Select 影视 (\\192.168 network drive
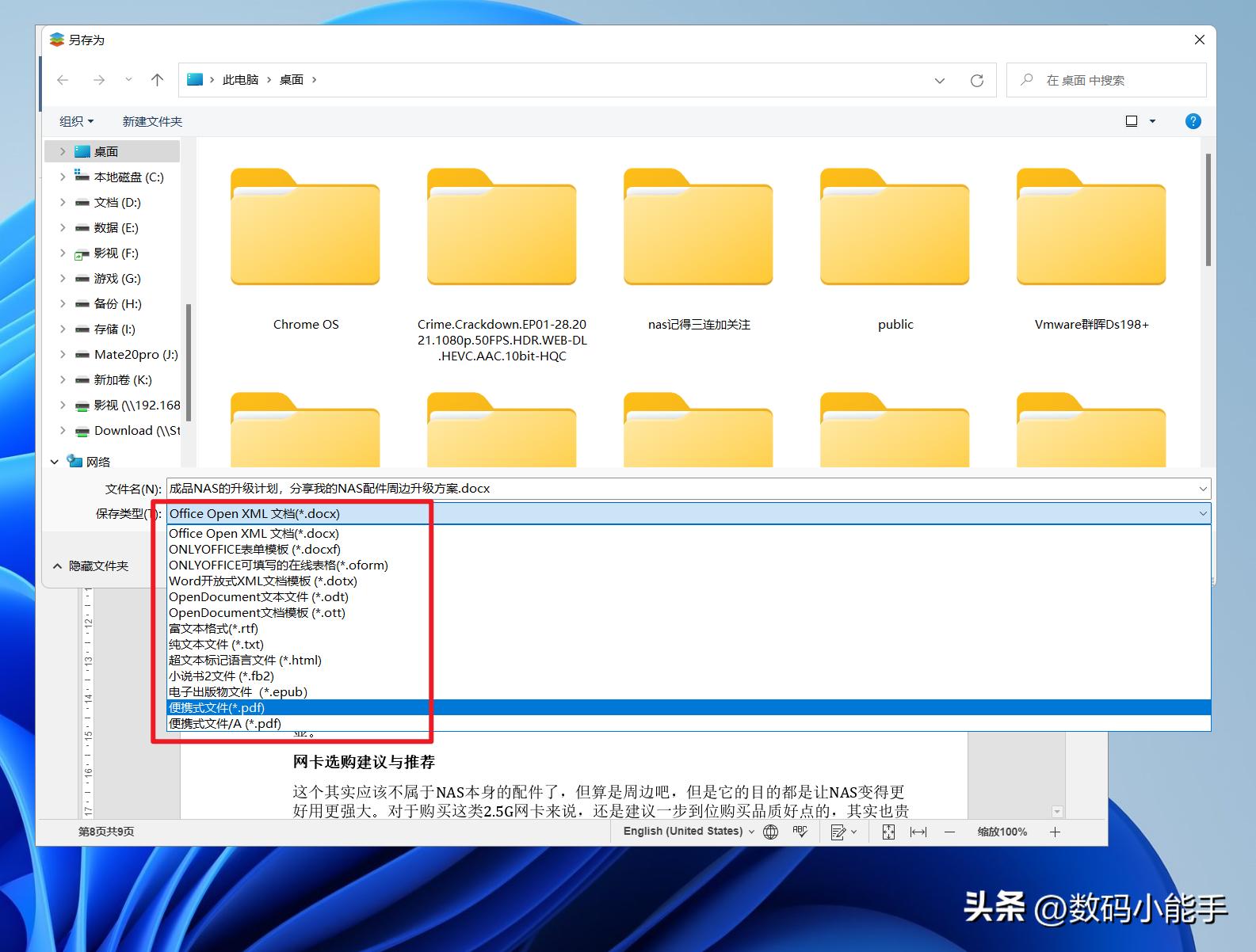This screenshot has height=952, width=1256. coord(127,405)
